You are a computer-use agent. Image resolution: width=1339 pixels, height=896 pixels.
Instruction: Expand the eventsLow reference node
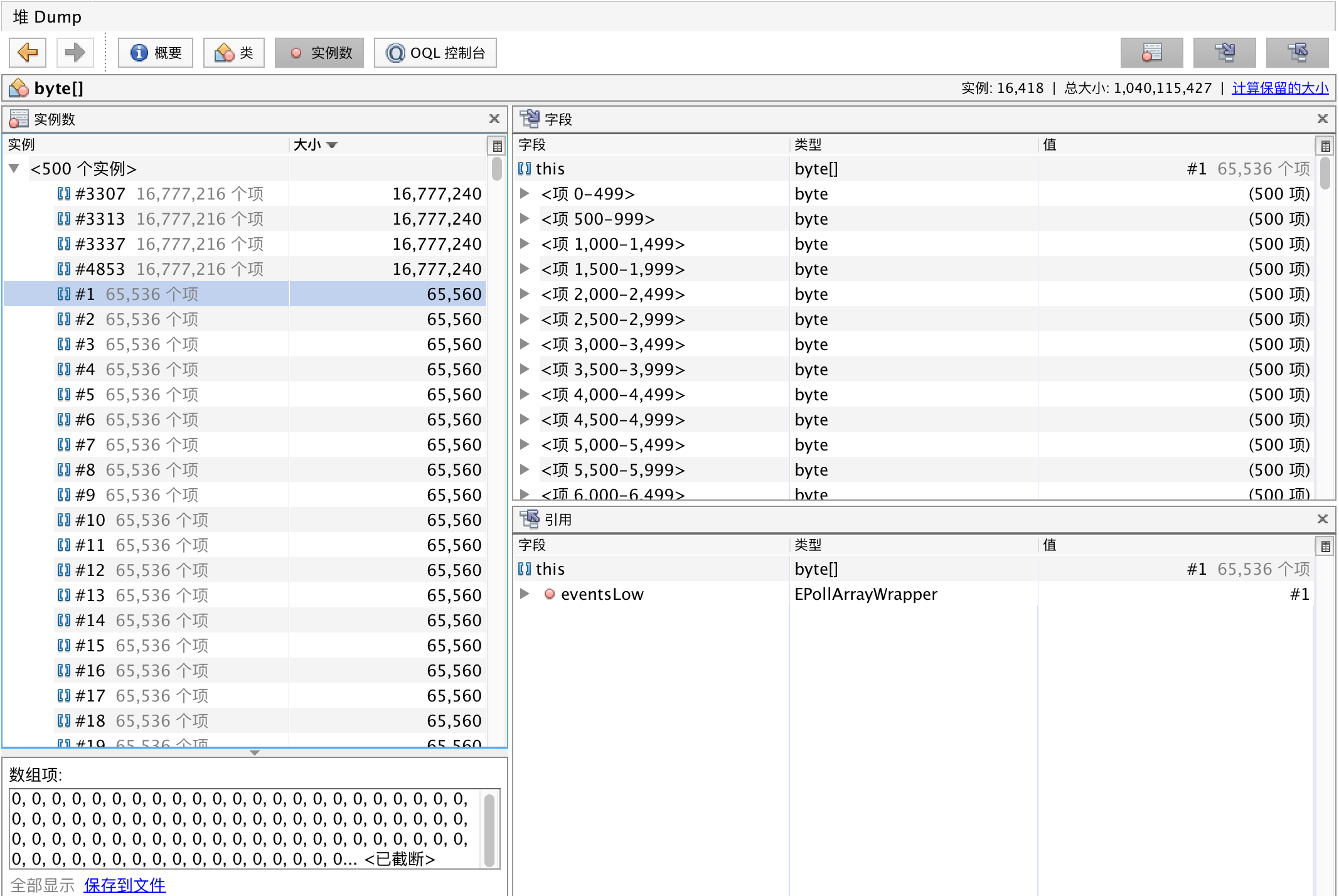[525, 594]
